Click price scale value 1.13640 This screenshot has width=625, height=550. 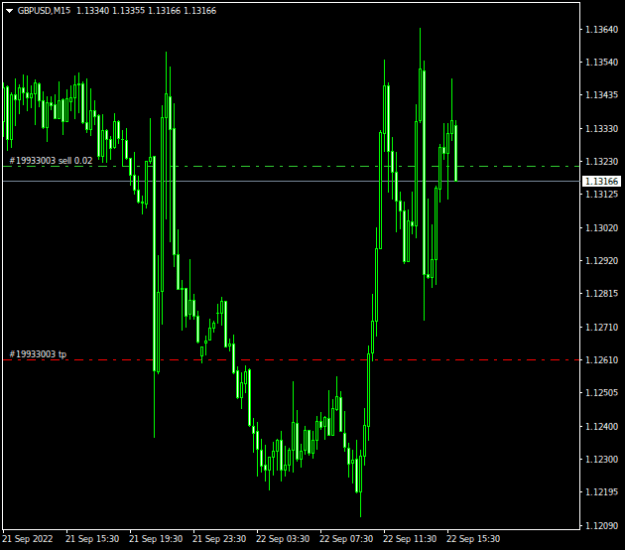coord(601,29)
